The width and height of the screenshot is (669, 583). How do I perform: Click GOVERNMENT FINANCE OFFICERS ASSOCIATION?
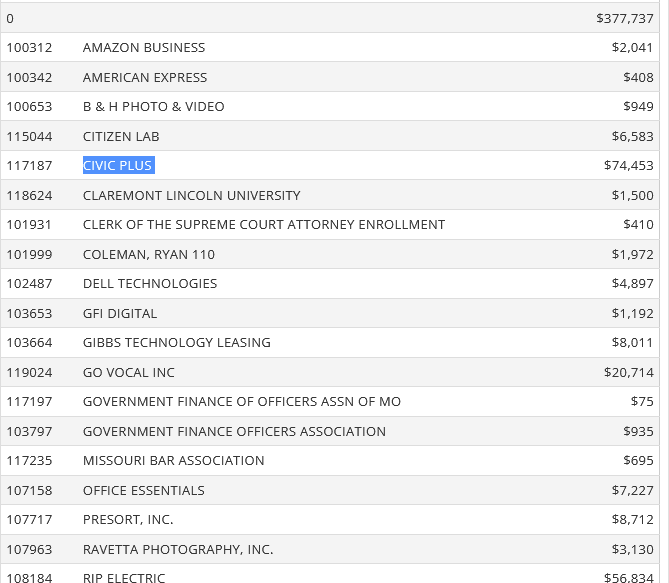[x=234, y=431]
